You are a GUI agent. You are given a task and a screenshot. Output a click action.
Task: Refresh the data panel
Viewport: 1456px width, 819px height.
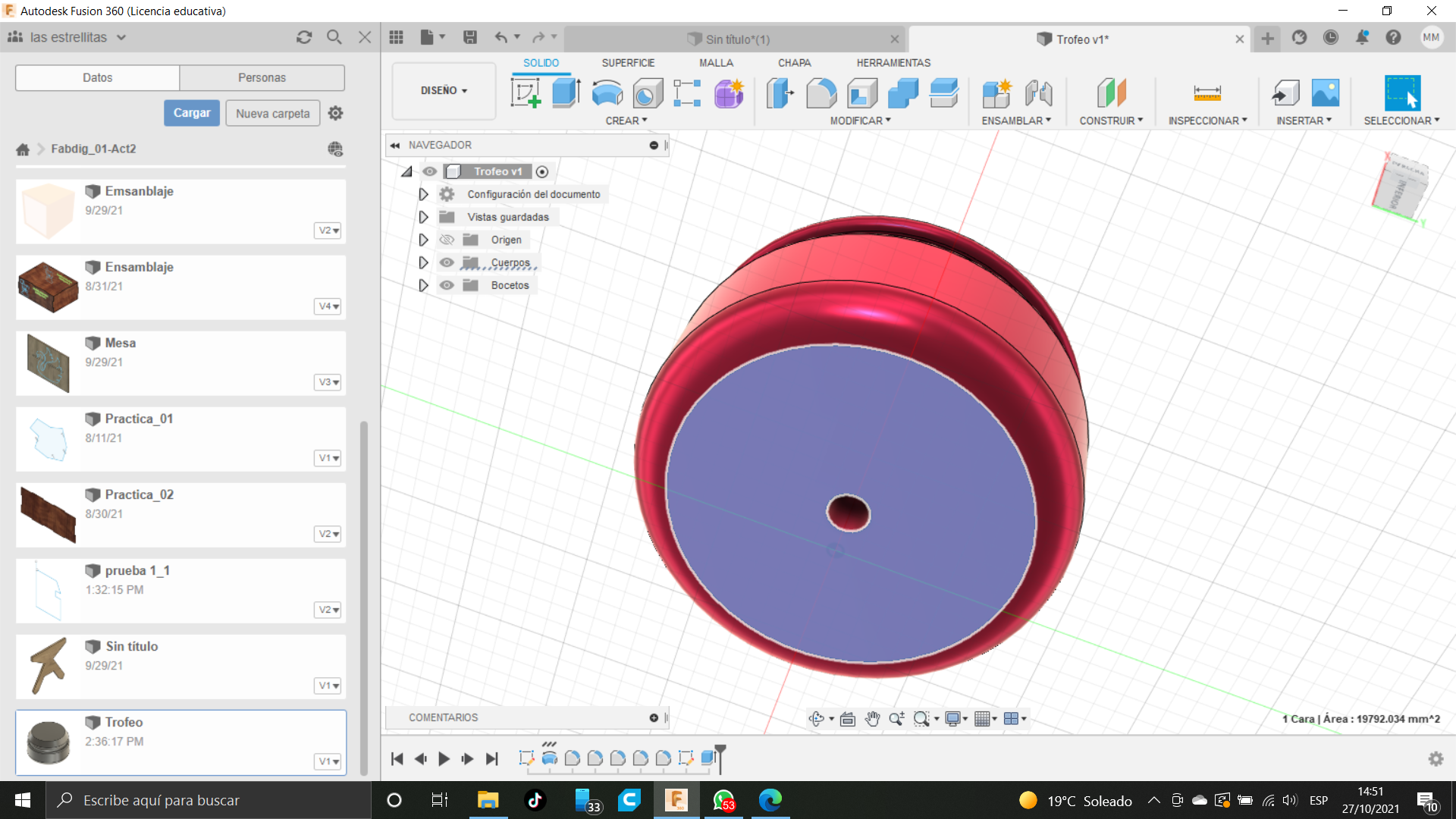point(304,37)
